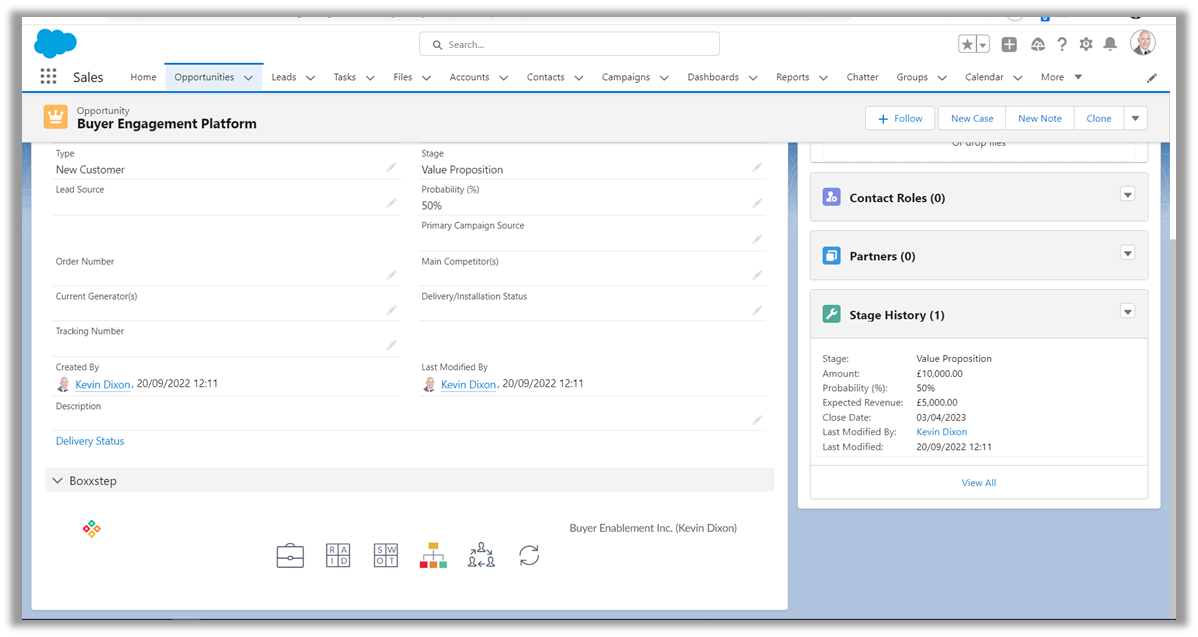
Task: Go to the Home tab
Action: coord(143,77)
